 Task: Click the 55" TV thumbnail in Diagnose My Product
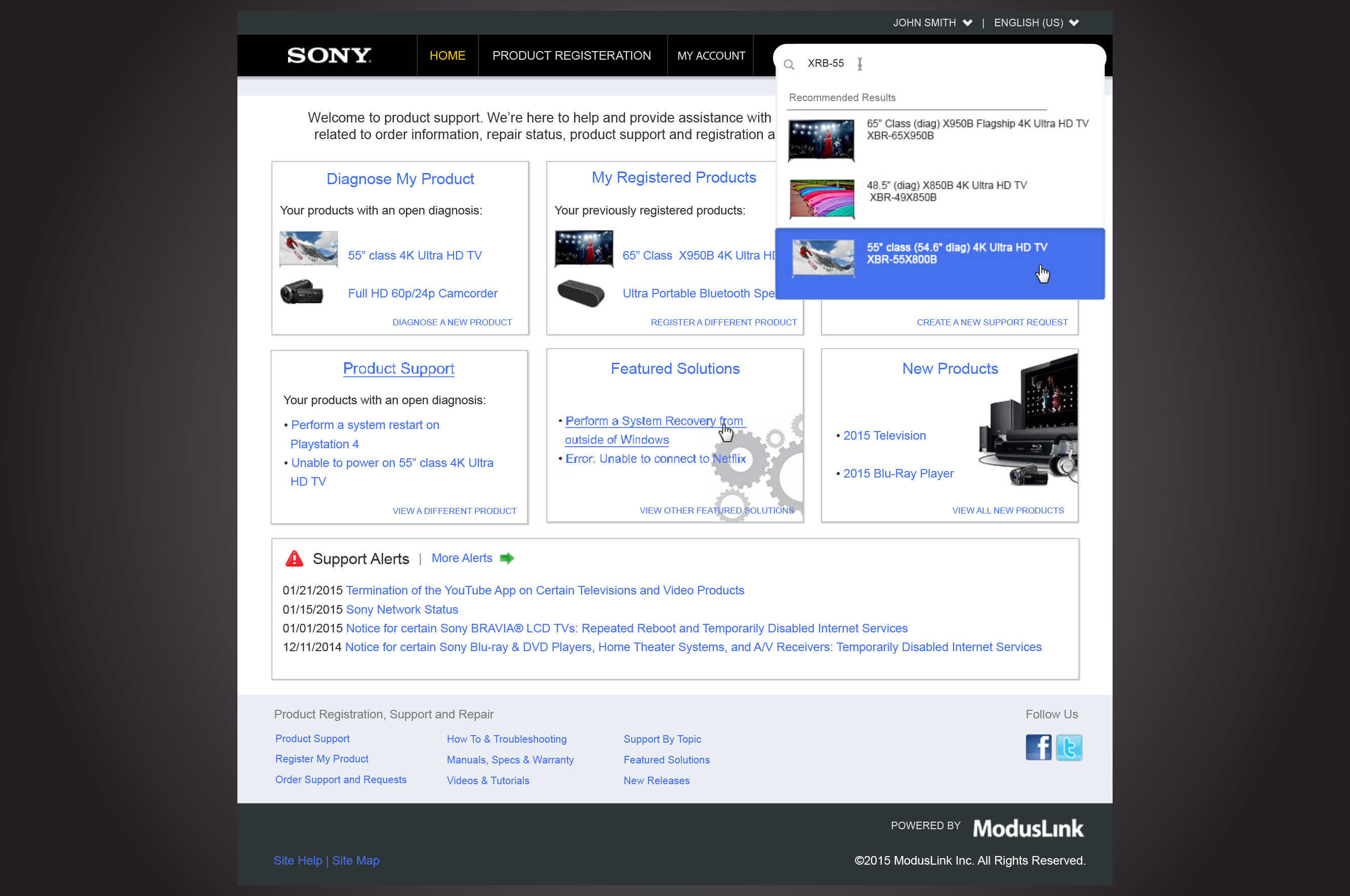point(309,248)
